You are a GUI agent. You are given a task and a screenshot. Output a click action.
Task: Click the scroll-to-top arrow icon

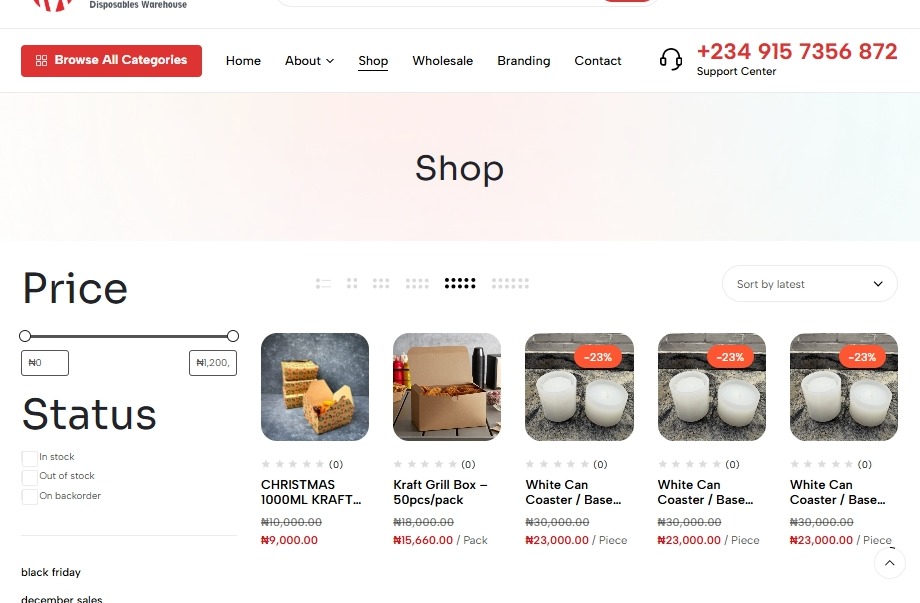[x=889, y=563]
